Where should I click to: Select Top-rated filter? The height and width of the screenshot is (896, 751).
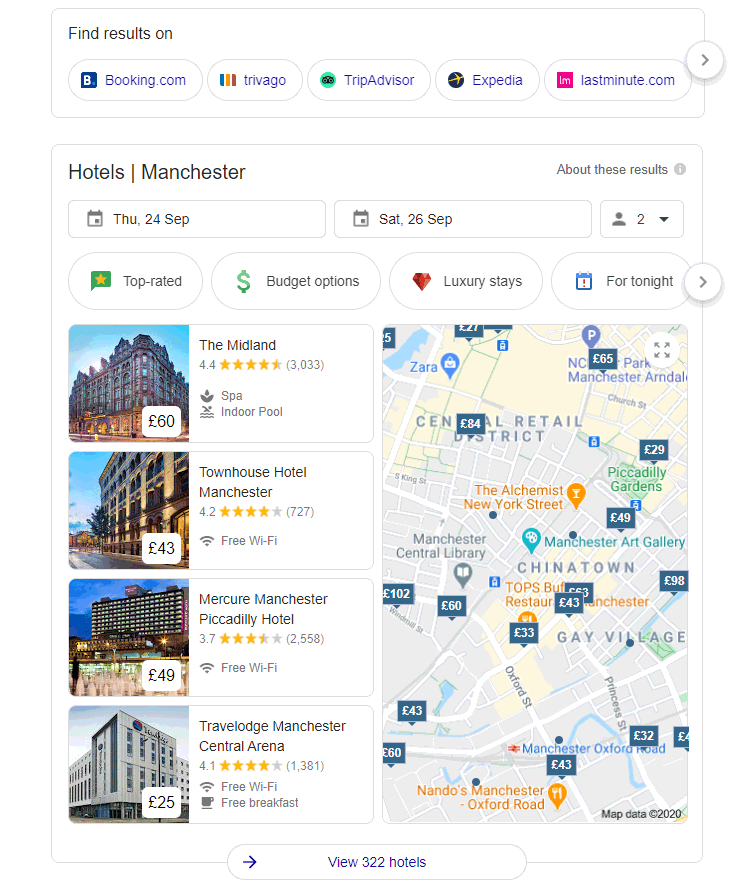(135, 281)
